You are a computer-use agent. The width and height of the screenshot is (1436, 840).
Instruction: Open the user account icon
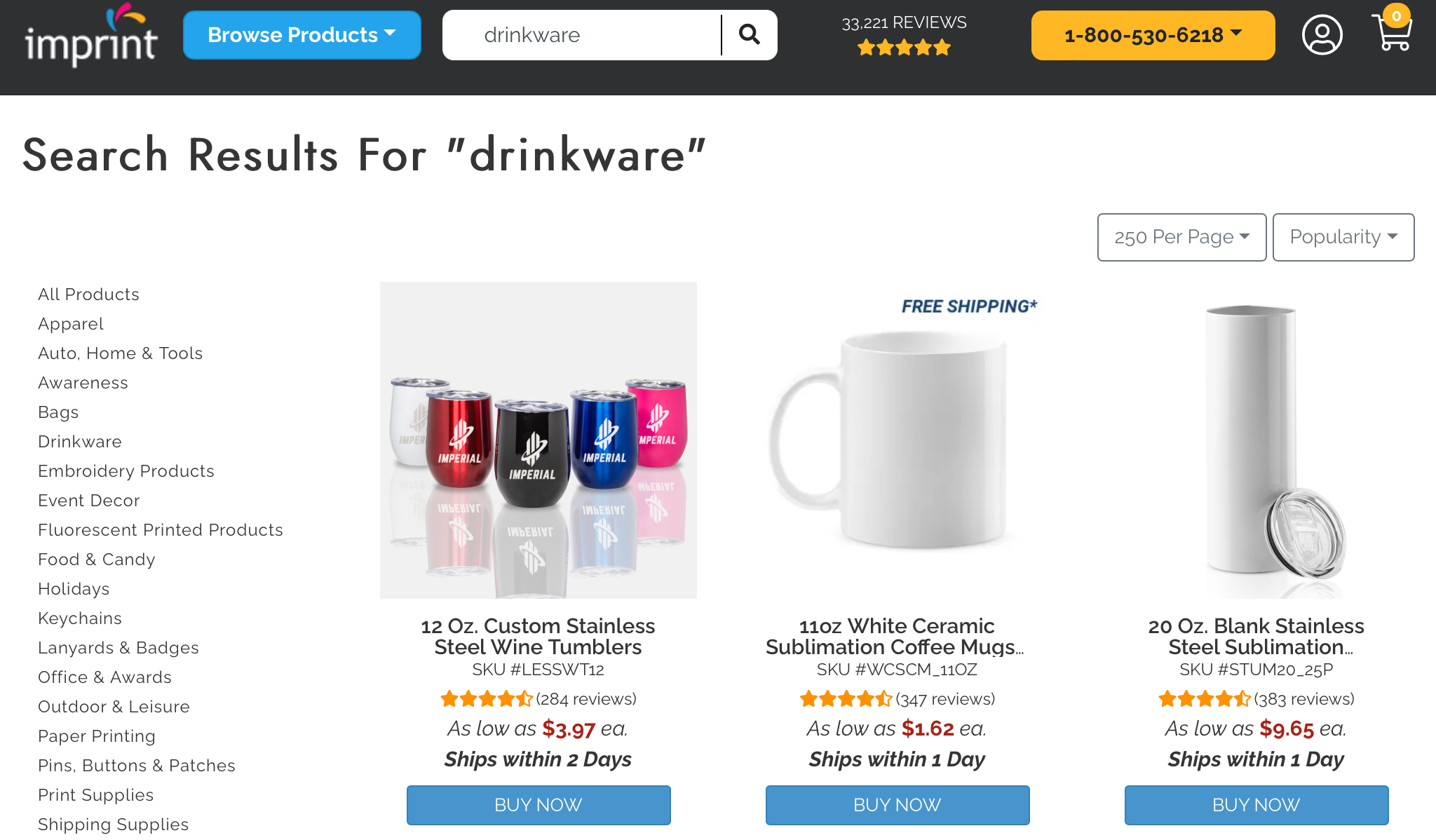coord(1322,34)
